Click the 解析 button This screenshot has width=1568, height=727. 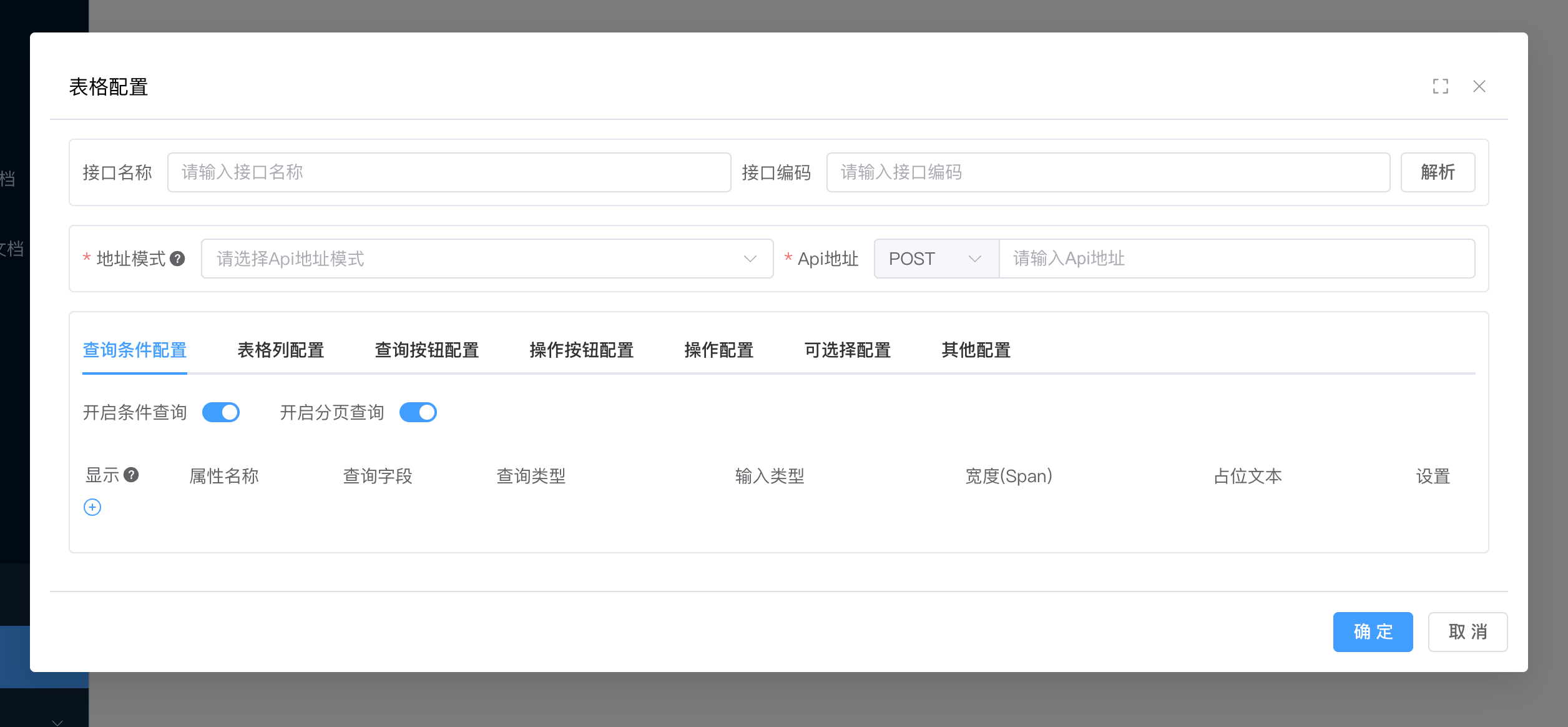coord(1438,172)
